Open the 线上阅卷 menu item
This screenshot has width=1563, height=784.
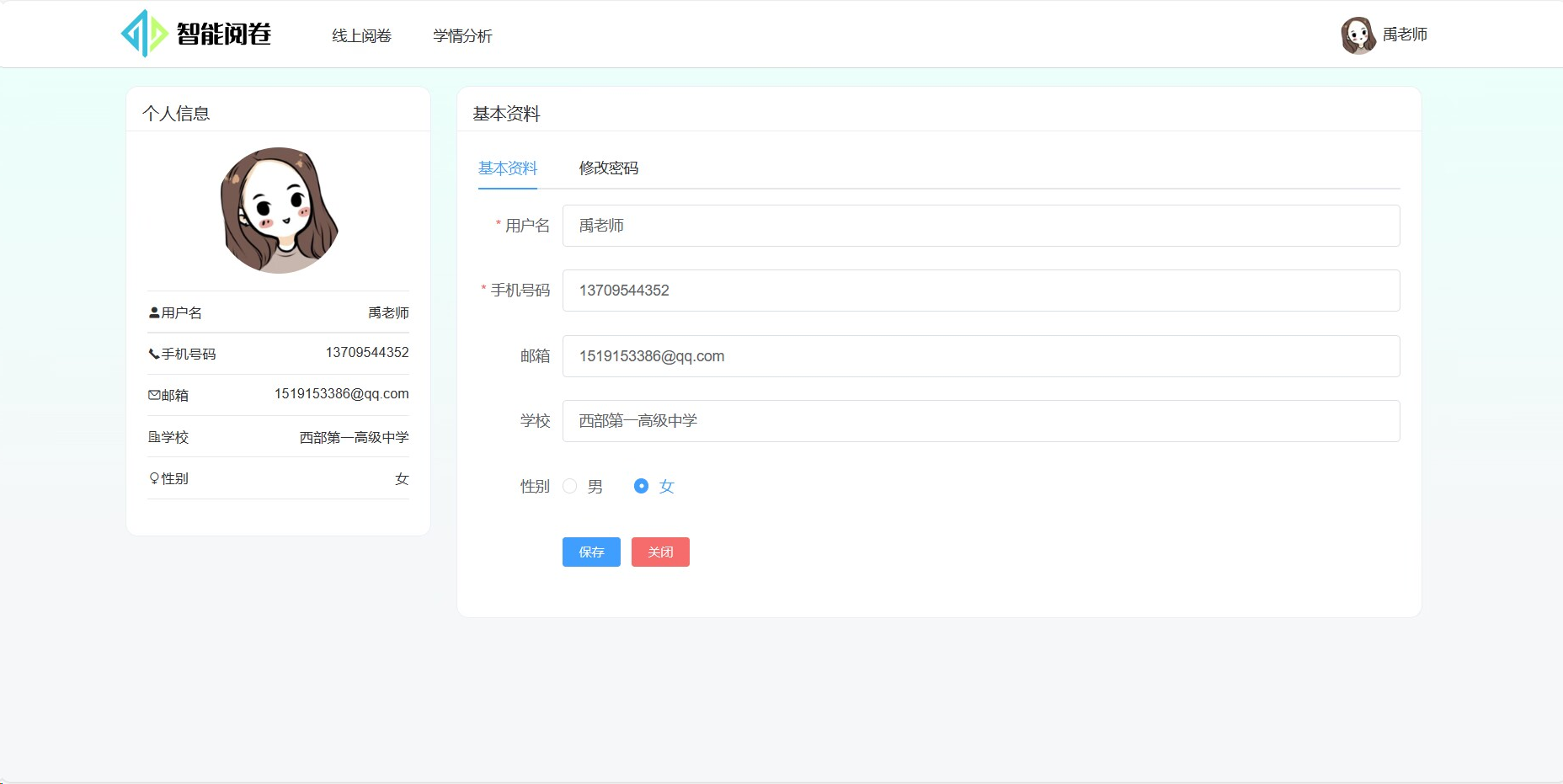pos(361,35)
